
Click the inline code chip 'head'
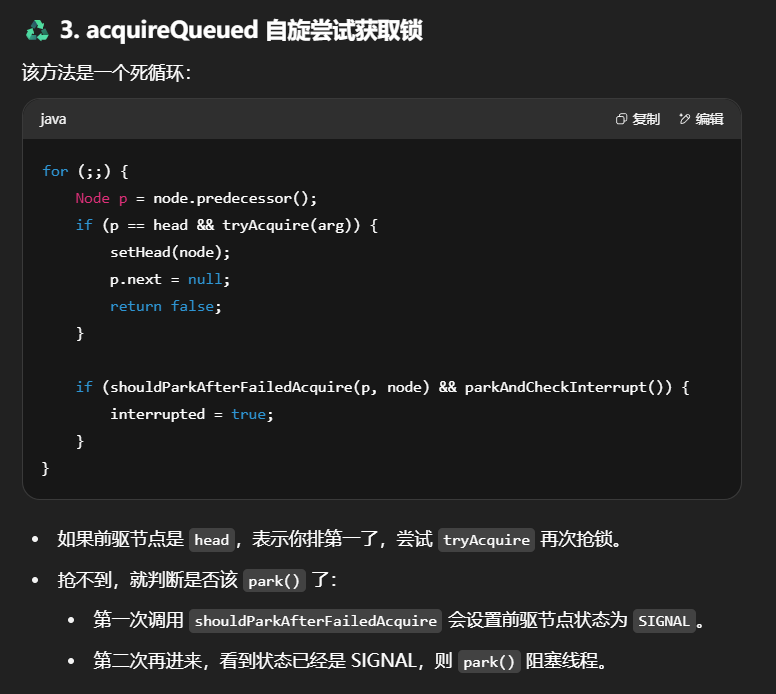pos(212,540)
